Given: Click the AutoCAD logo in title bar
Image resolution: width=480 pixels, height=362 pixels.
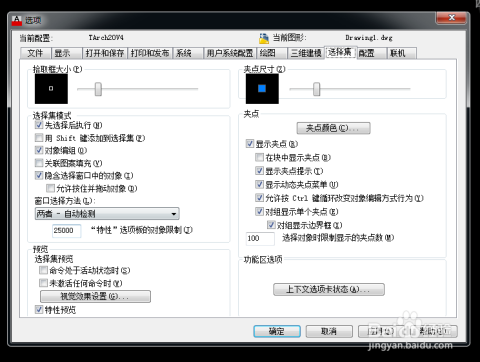Looking at the screenshot, I should pyautogui.click(x=17, y=20).
